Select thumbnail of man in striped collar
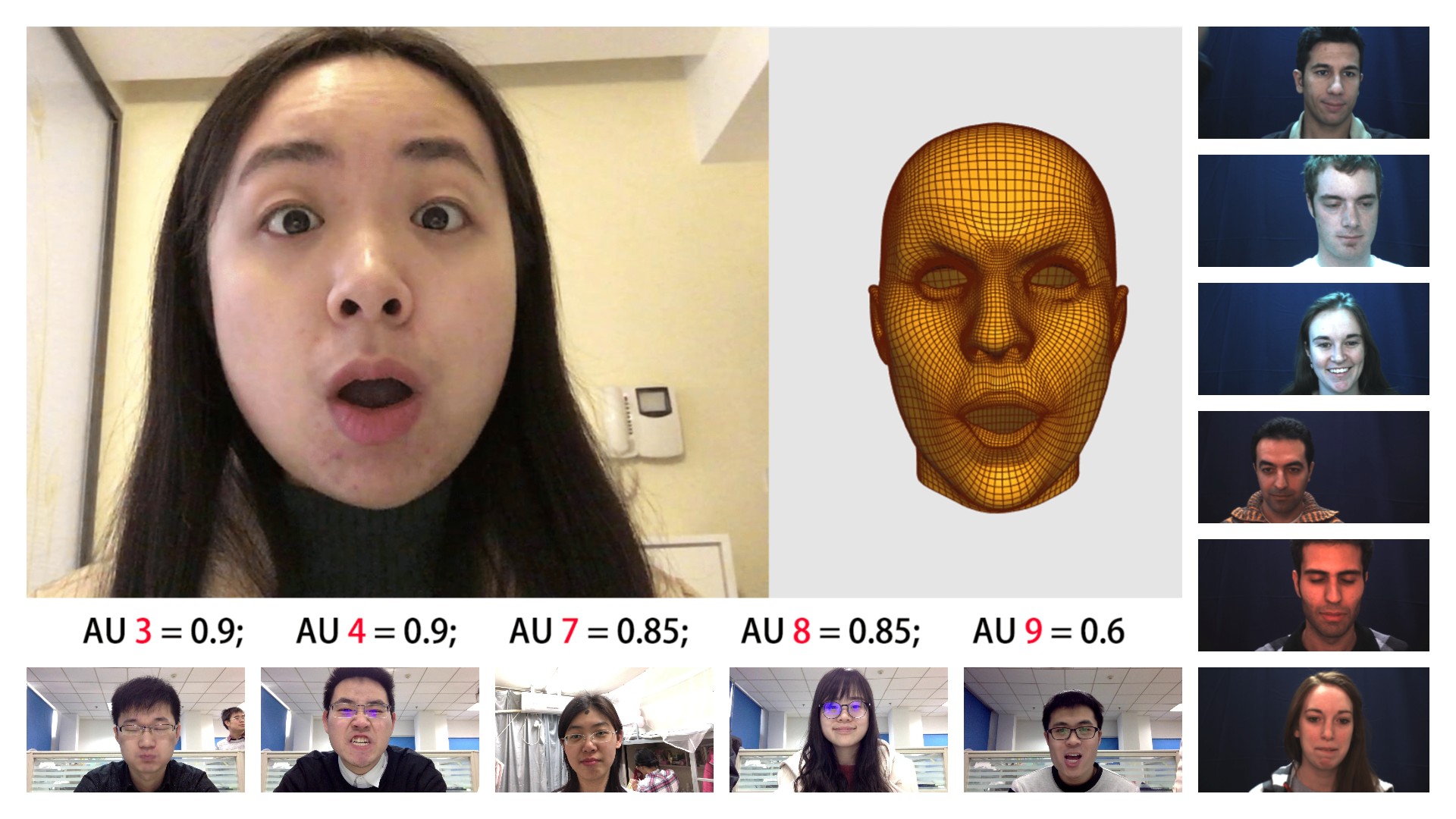The height and width of the screenshot is (819, 1456). [1313, 467]
